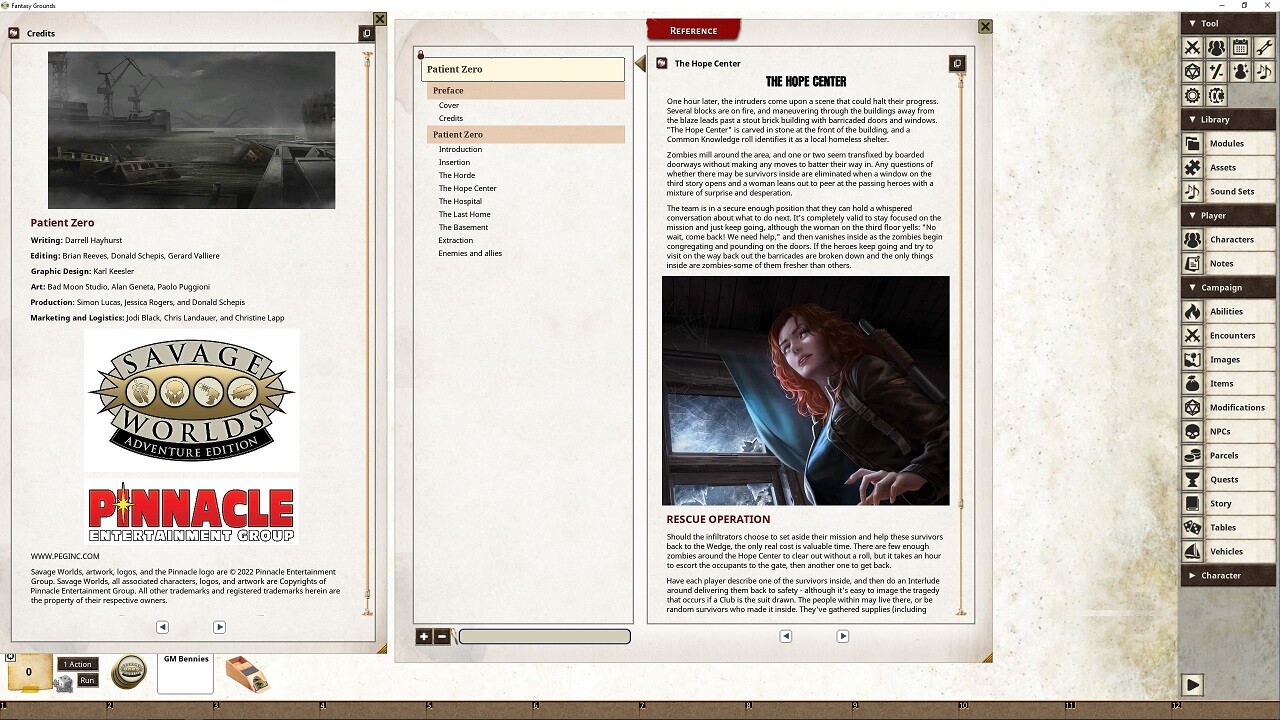This screenshot has height=720, width=1280.
Task: Open options with the wrench icon
Action: coord(1262,47)
